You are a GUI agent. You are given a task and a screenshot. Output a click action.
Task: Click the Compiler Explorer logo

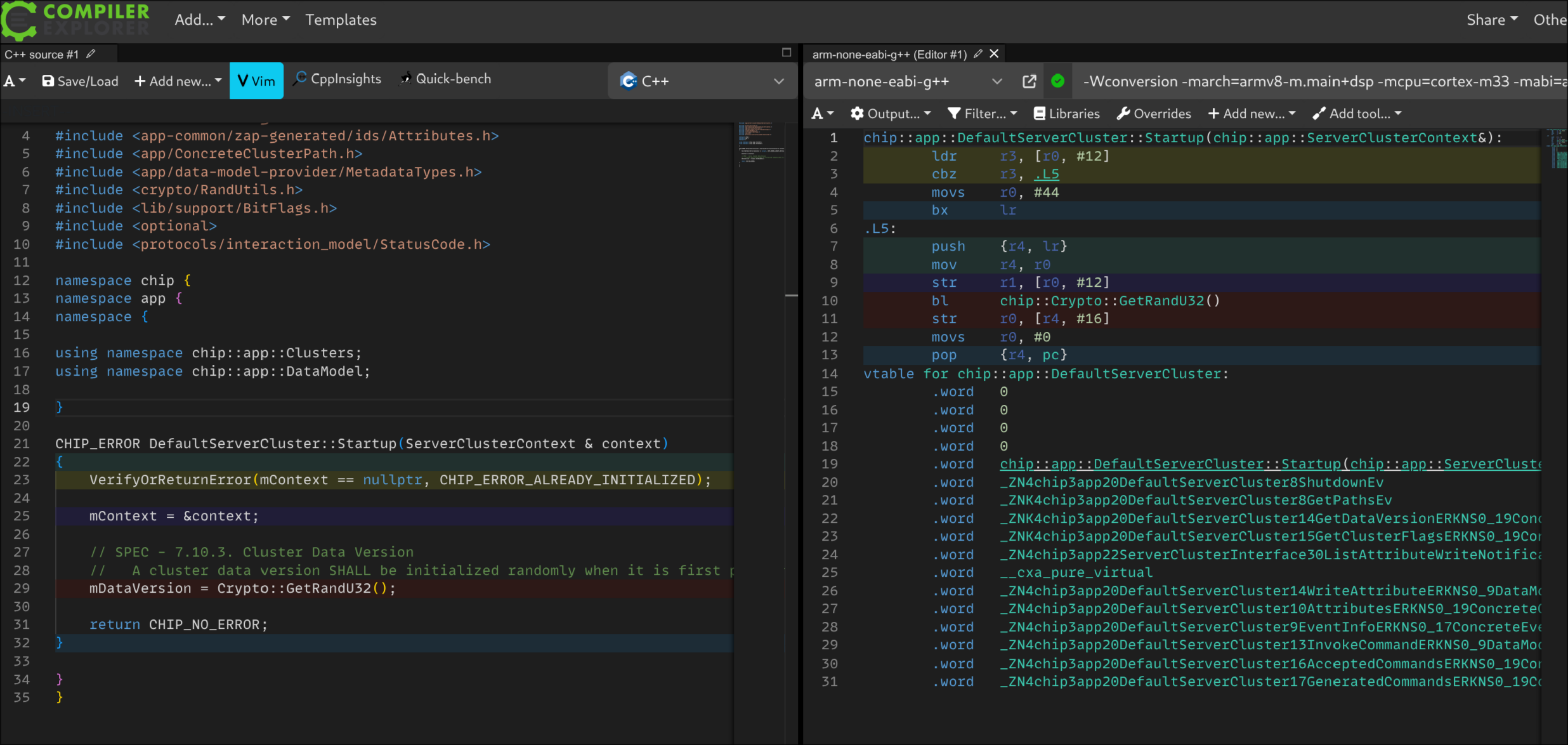[x=76, y=20]
